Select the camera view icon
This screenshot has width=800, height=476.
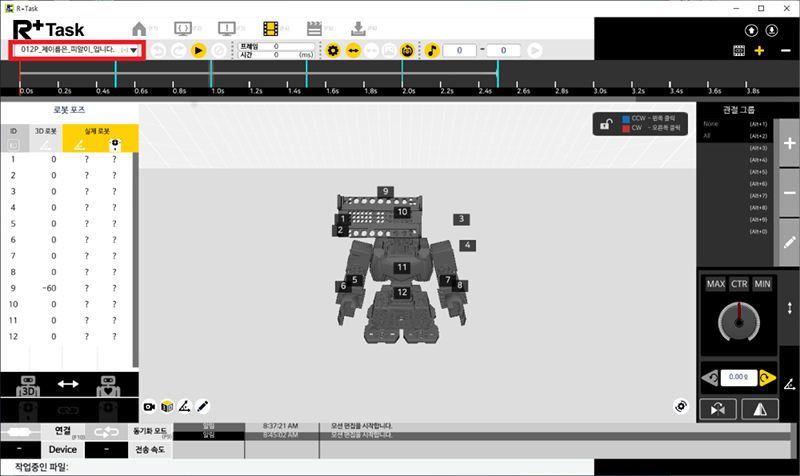tap(149, 406)
